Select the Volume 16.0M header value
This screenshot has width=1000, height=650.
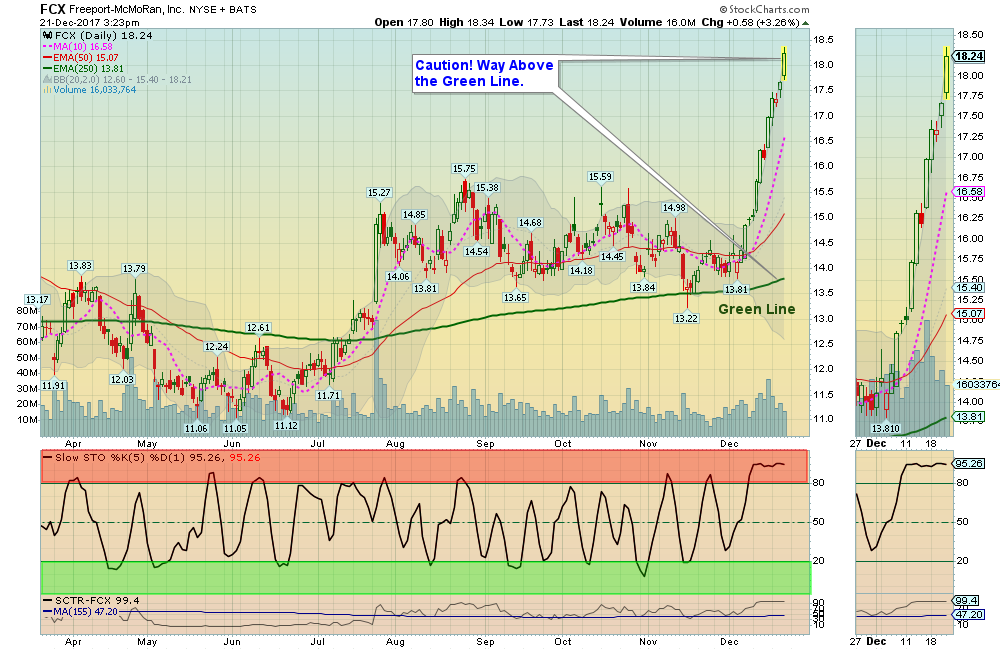point(658,22)
